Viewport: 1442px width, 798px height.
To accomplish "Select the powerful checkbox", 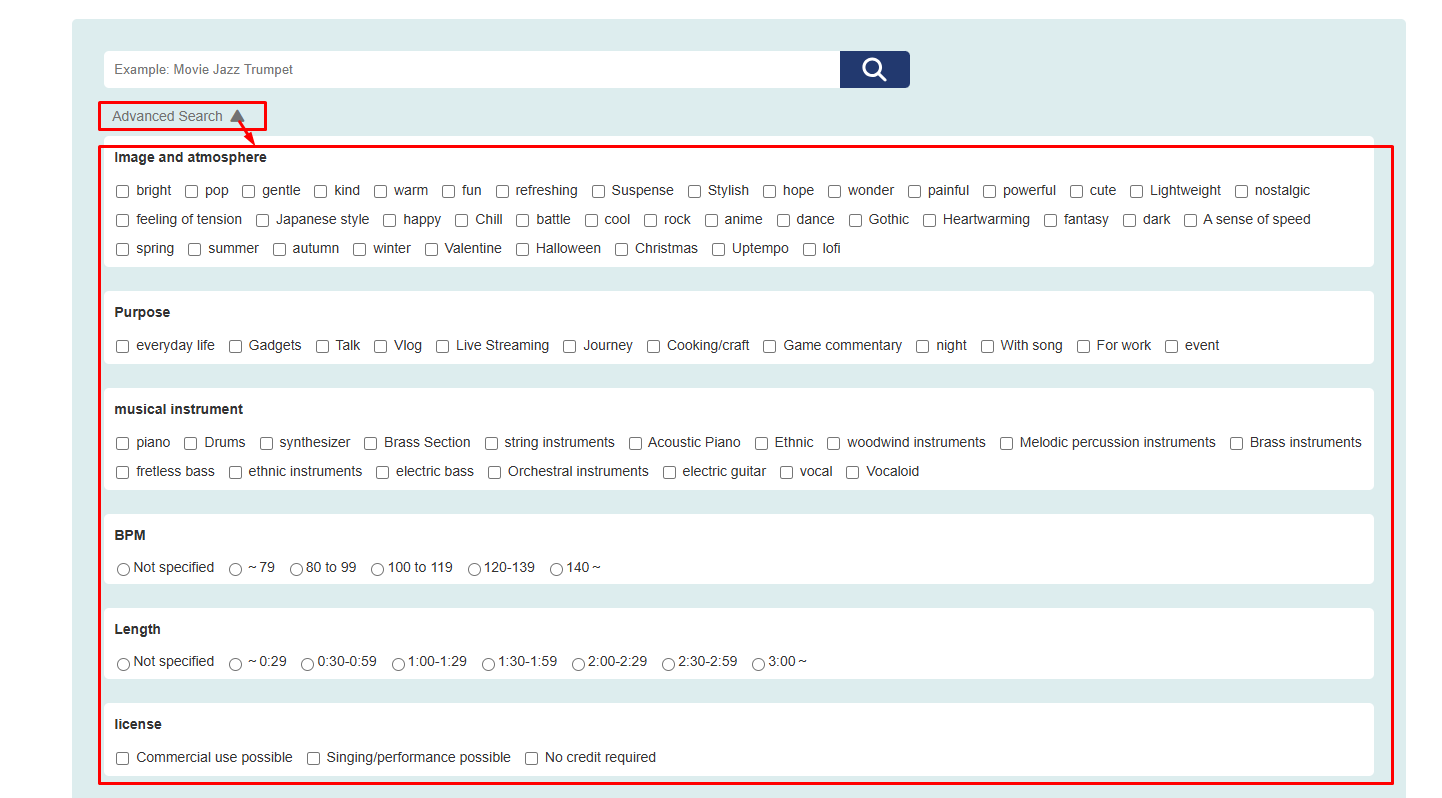I will pyautogui.click(x=990, y=191).
